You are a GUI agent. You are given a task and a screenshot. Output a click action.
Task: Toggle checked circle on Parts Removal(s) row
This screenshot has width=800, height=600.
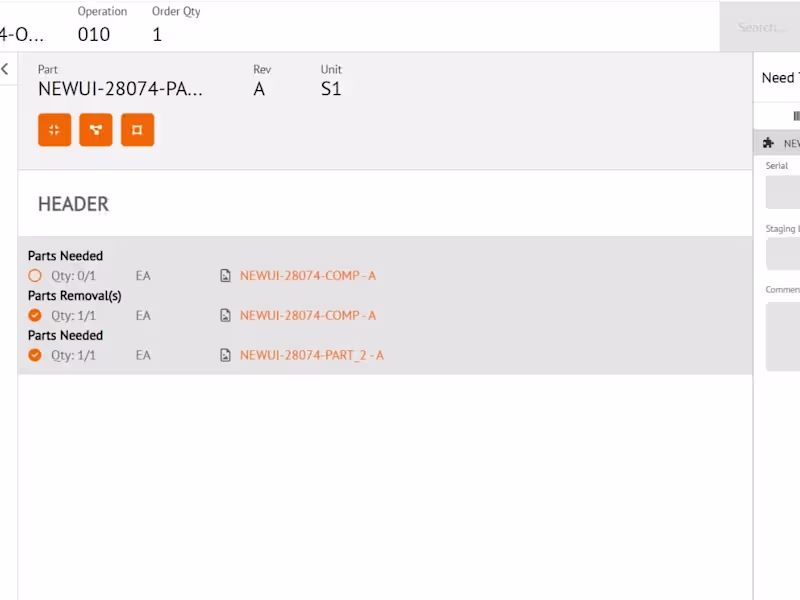(x=35, y=315)
